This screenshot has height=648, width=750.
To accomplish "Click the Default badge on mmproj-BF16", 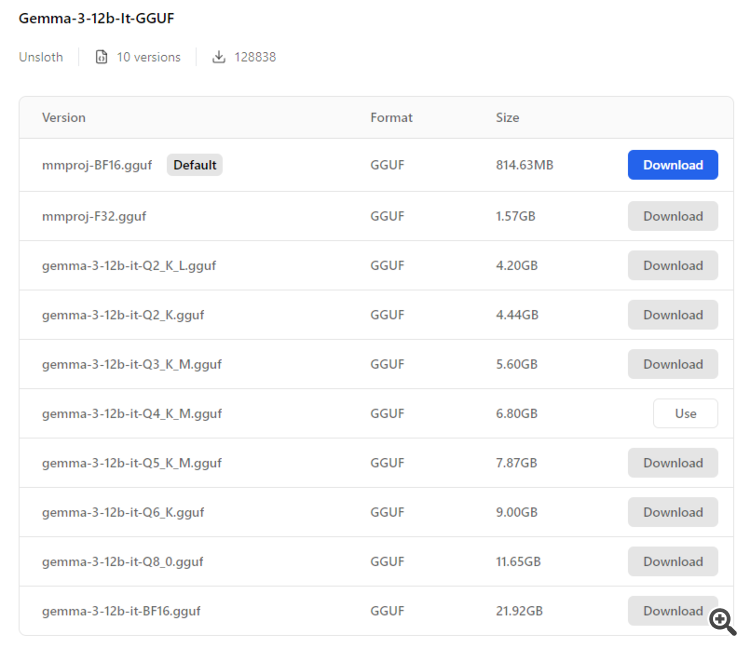I will point(195,165).
